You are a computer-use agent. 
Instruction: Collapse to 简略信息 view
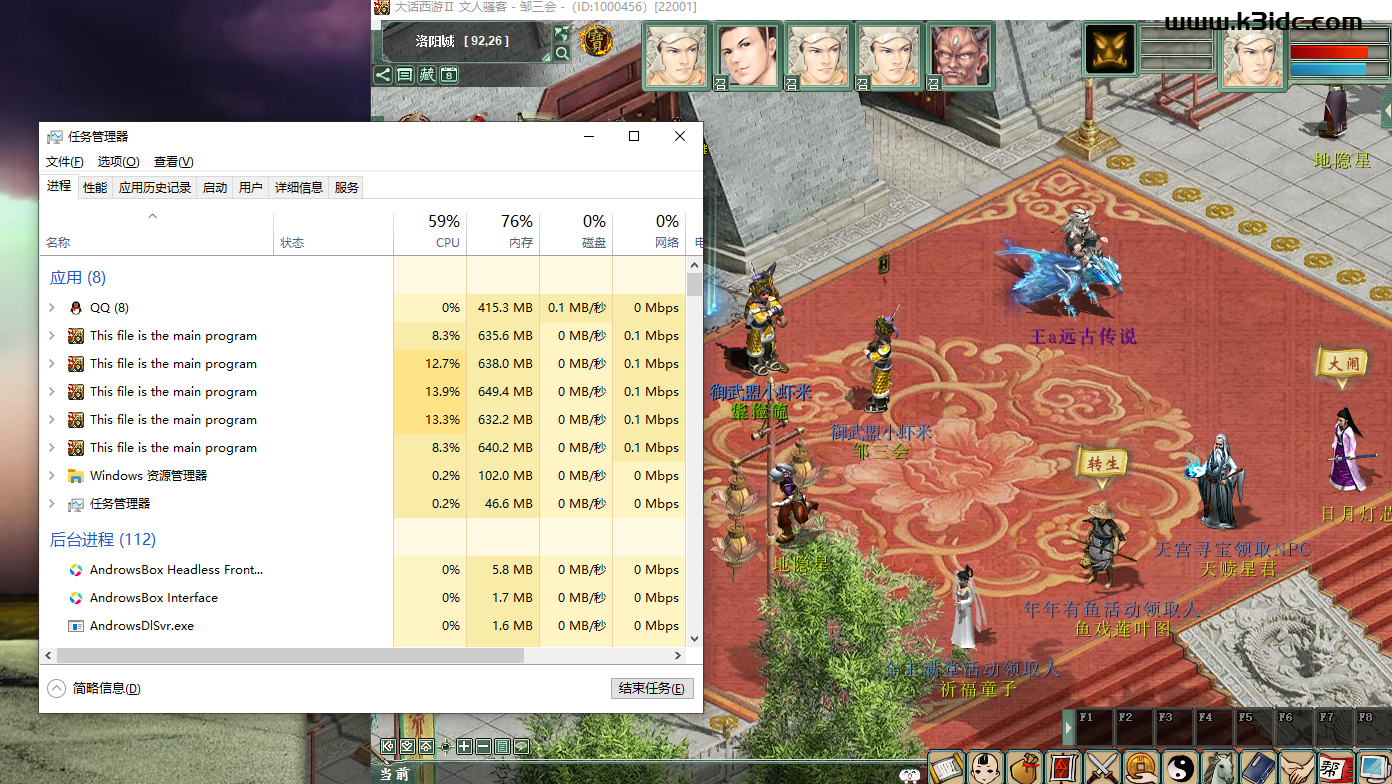95,688
